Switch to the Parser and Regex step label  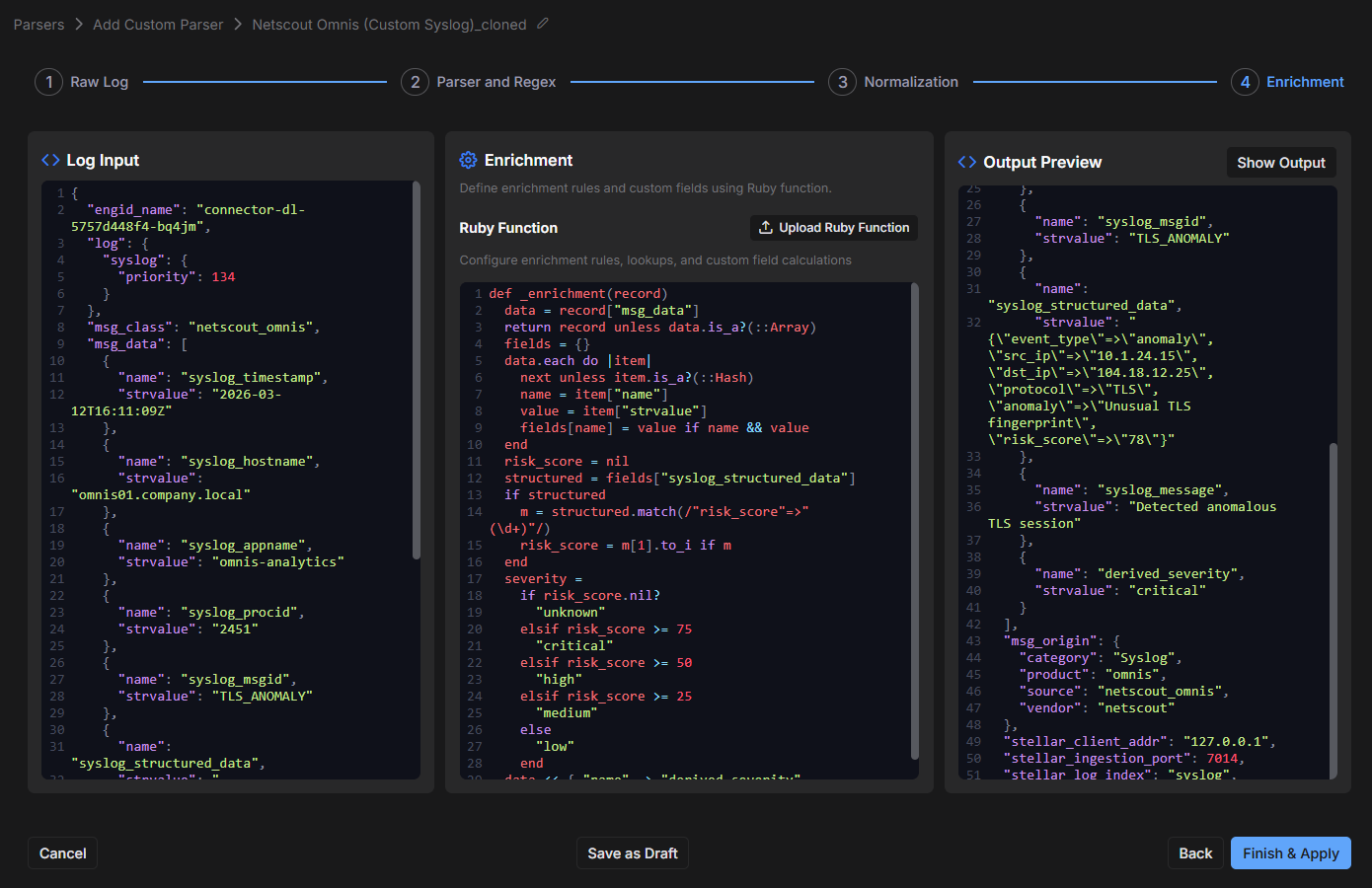pyautogui.click(x=495, y=82)
